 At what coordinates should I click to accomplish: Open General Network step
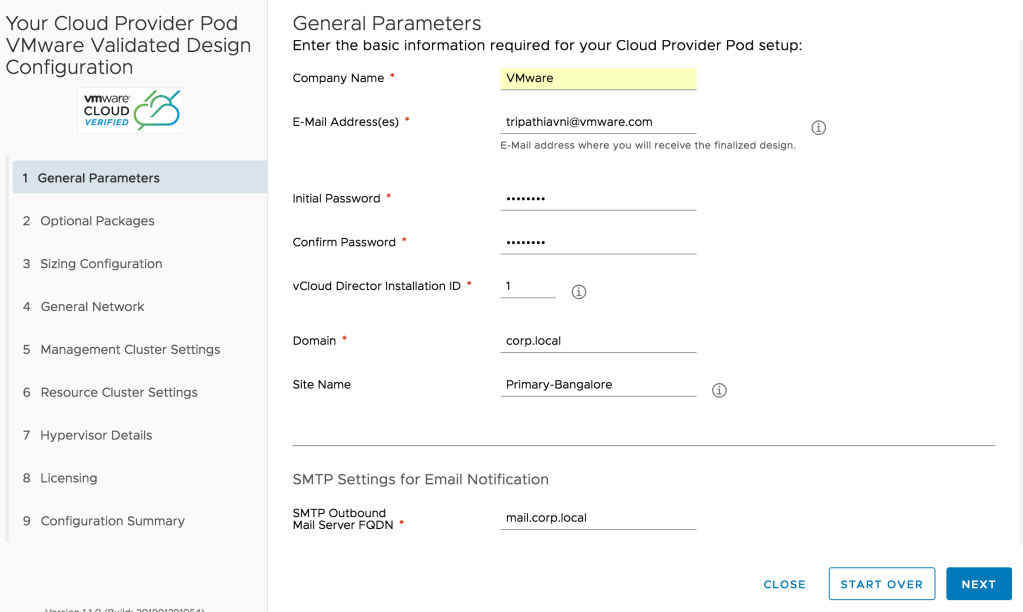pos(92,307)
